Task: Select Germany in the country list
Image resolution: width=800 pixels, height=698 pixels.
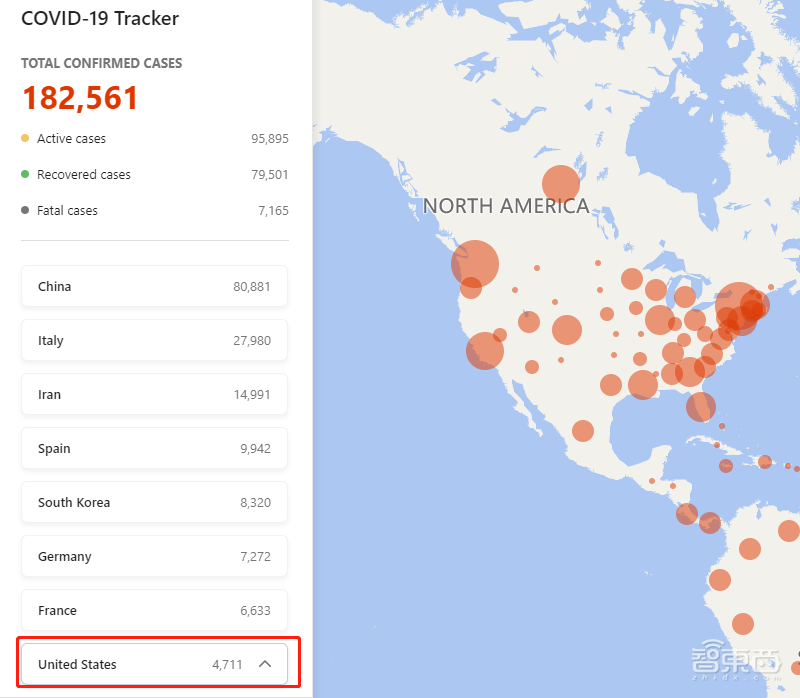Action: [x=154, y=556]
